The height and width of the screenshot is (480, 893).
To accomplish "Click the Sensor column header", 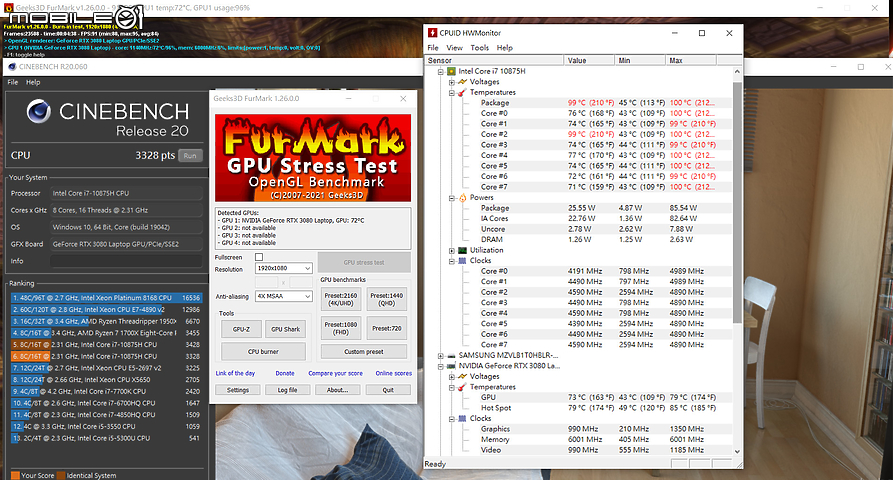I will point(494,60).
